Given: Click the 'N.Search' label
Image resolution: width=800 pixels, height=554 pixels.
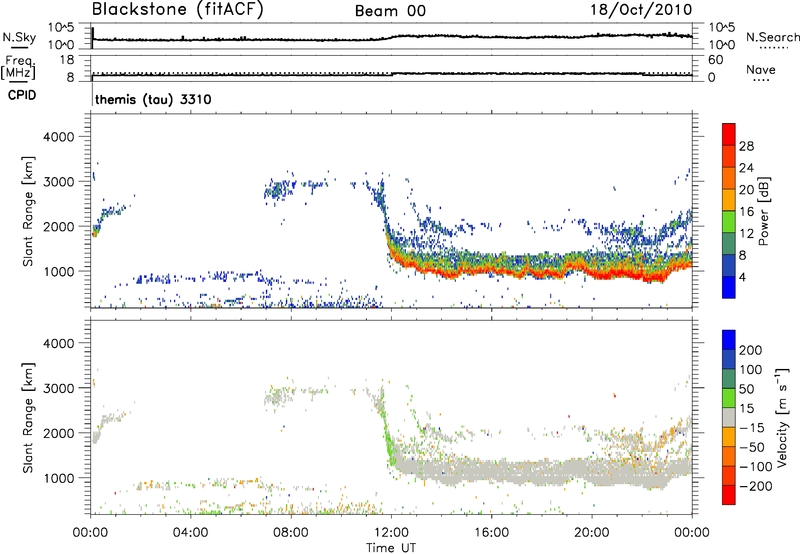Looking at the screenshot, I should (x=772, y=37).
